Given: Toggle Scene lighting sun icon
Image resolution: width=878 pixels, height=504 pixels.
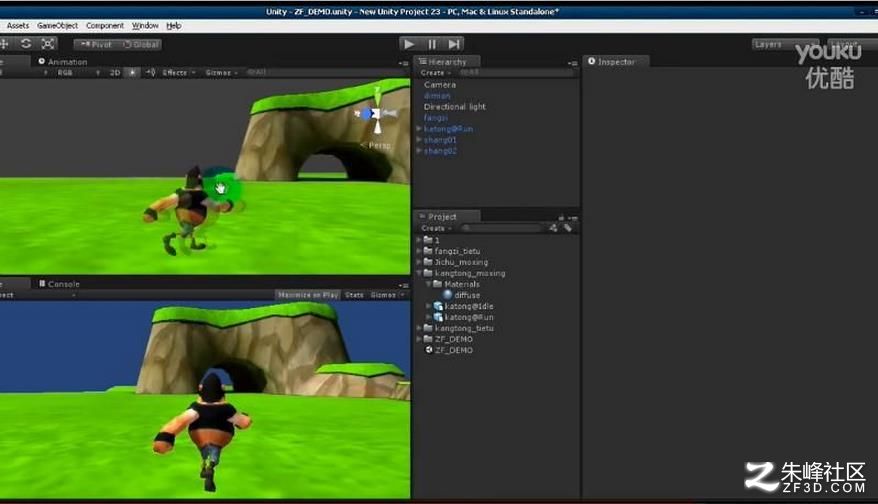Looking at the screenshot, I should click(132, 73).
